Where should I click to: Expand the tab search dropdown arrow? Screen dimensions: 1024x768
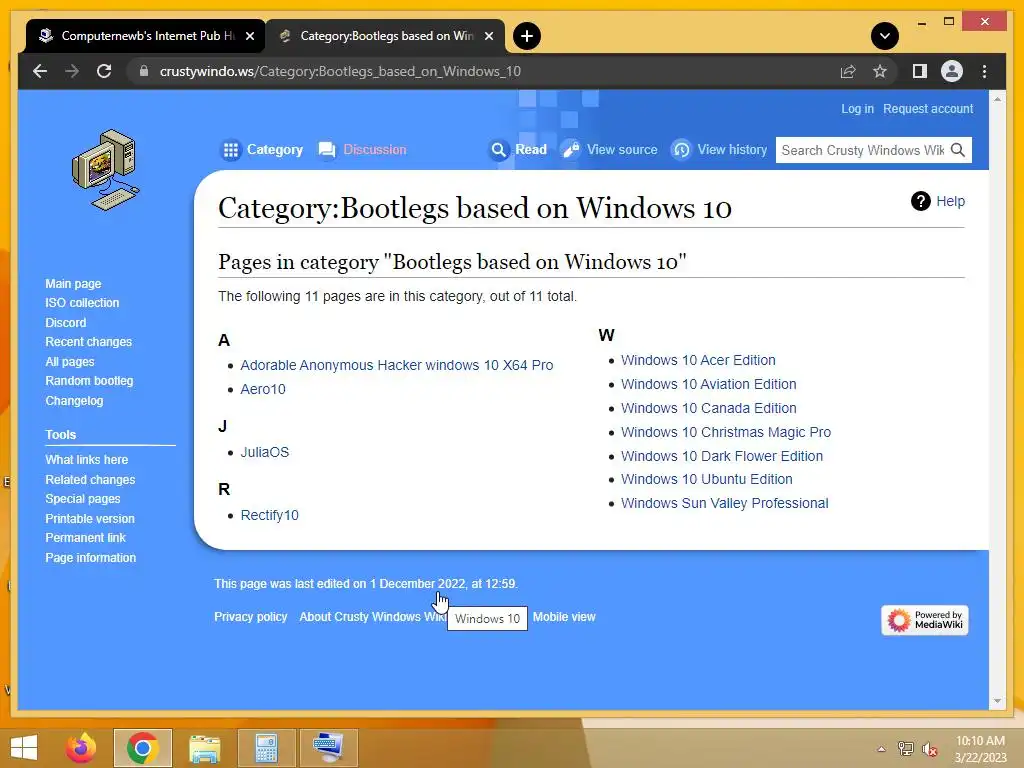884,36
